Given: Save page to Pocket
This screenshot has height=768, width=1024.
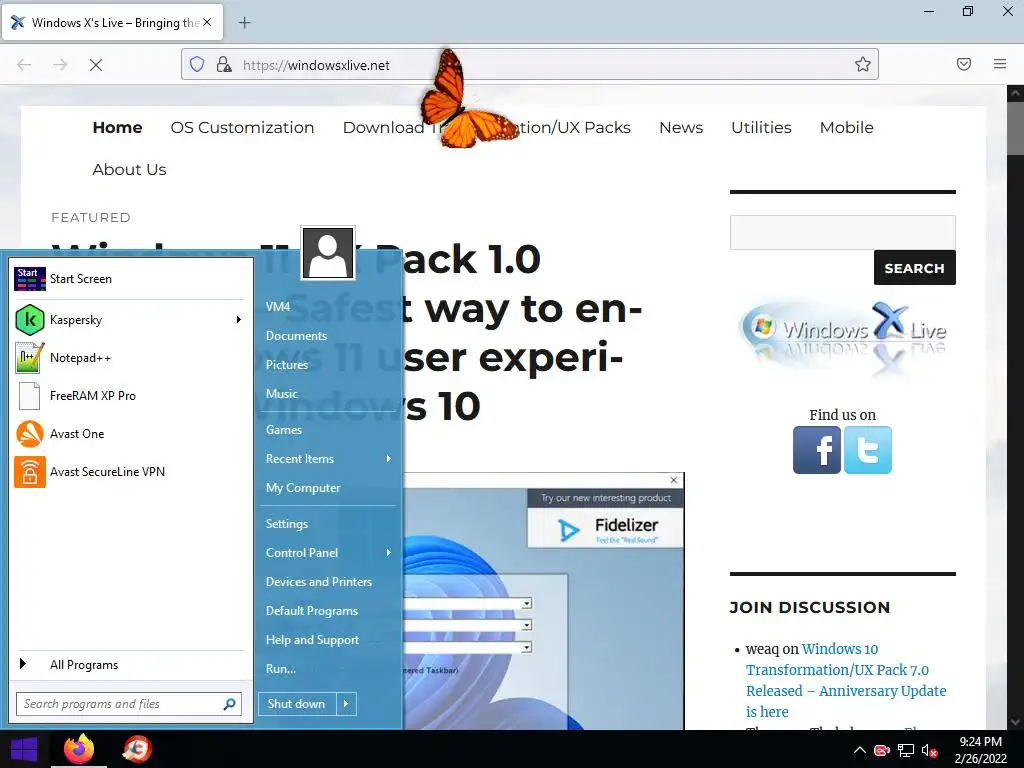Looking at the screenshot, I should tap(964, 64).
